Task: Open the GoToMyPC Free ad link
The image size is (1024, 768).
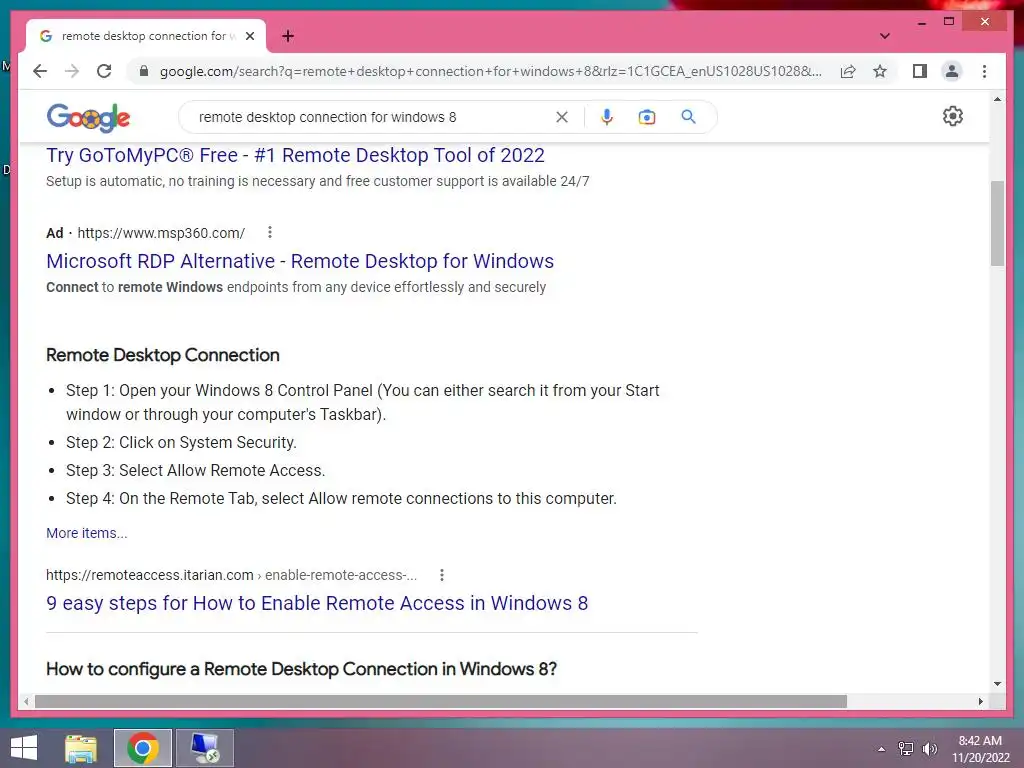Action: click(x=295, y=155)
